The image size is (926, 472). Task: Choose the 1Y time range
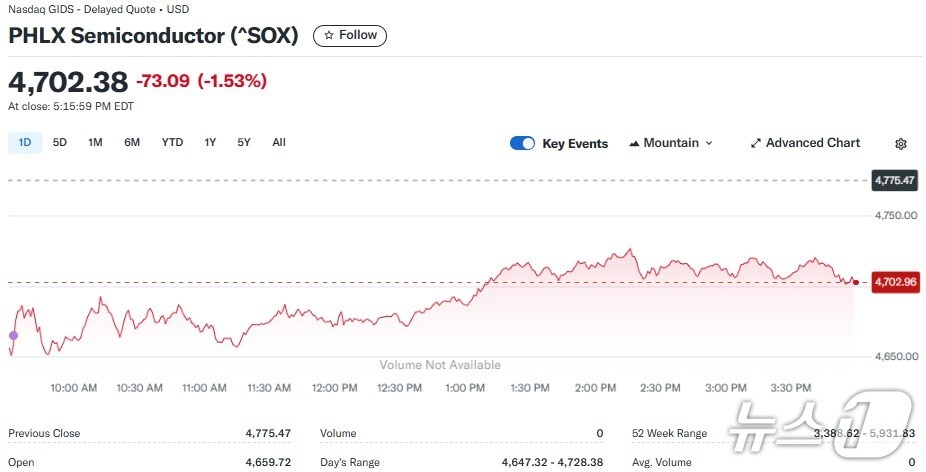click(210, 142)
